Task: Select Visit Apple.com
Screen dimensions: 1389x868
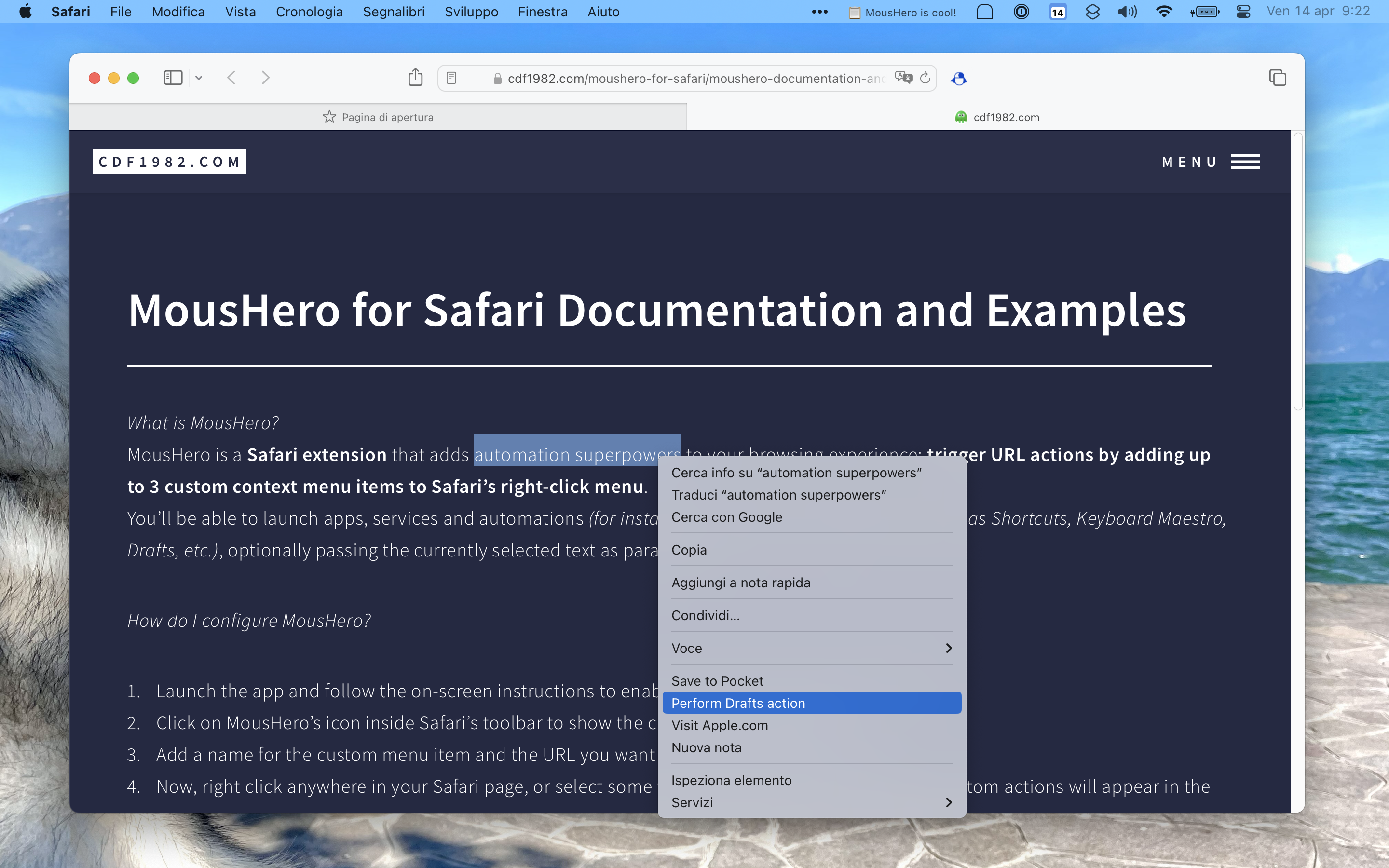Action: point(812,725)
